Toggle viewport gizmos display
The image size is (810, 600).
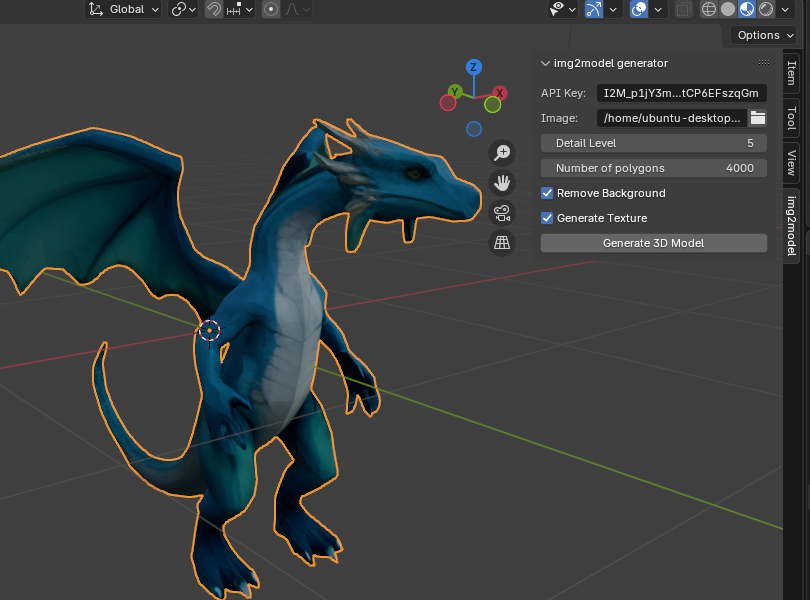(x=594, y=9)
